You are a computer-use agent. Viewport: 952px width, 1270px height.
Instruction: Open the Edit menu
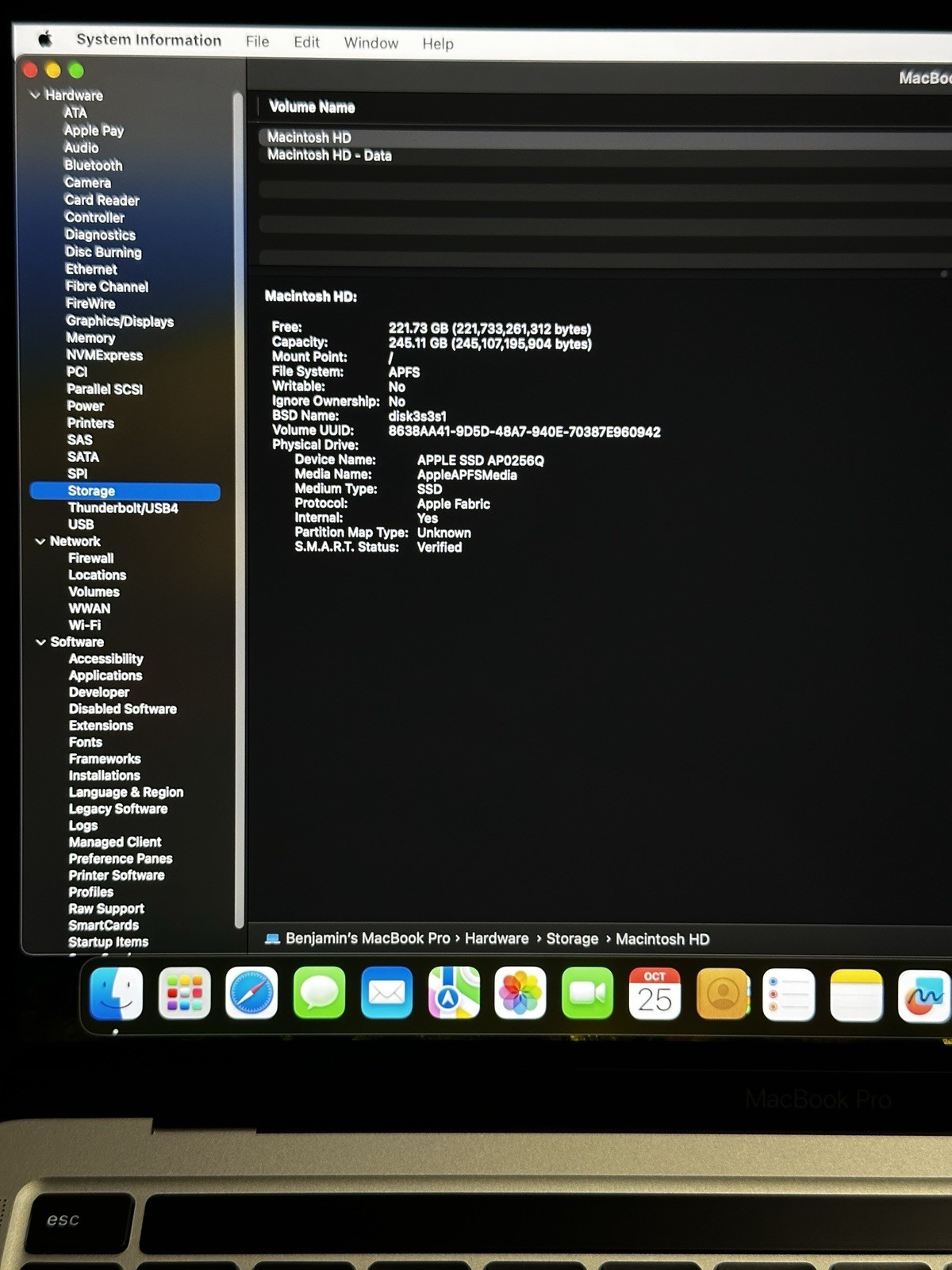click(x=306, y=42)
